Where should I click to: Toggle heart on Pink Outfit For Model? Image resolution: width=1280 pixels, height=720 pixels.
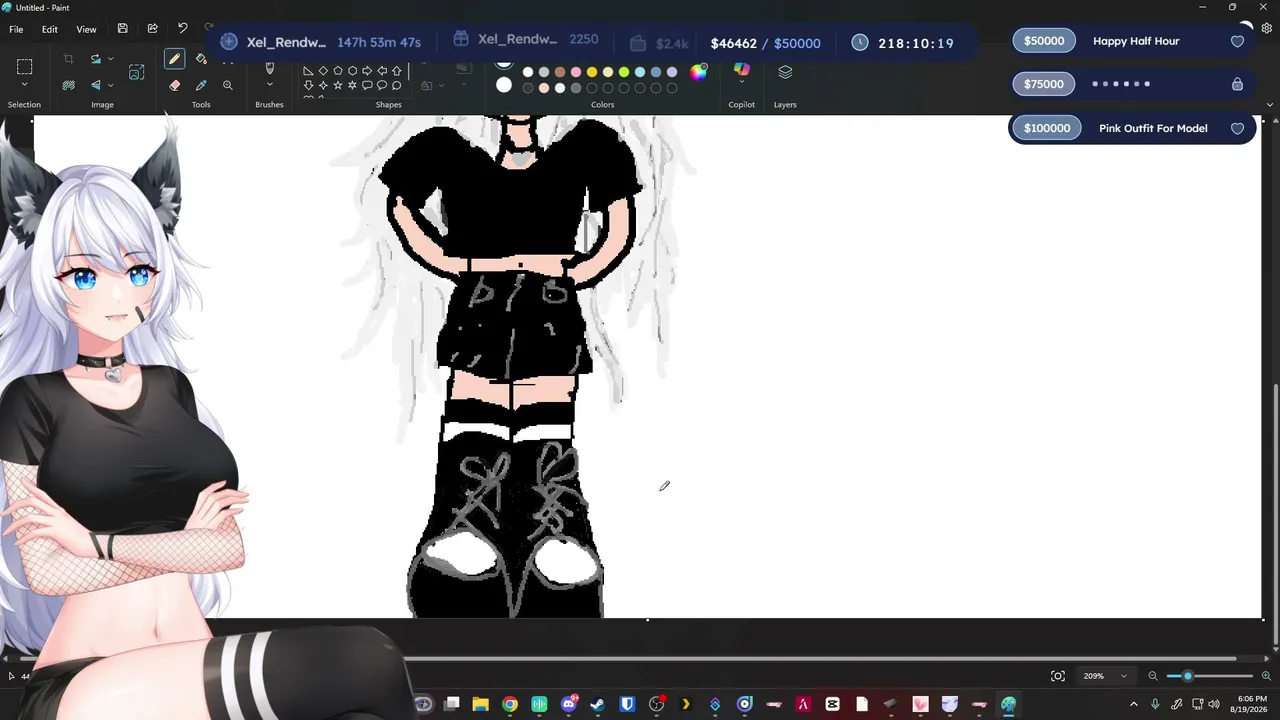pyautogui.click(x=1237, y=128)
